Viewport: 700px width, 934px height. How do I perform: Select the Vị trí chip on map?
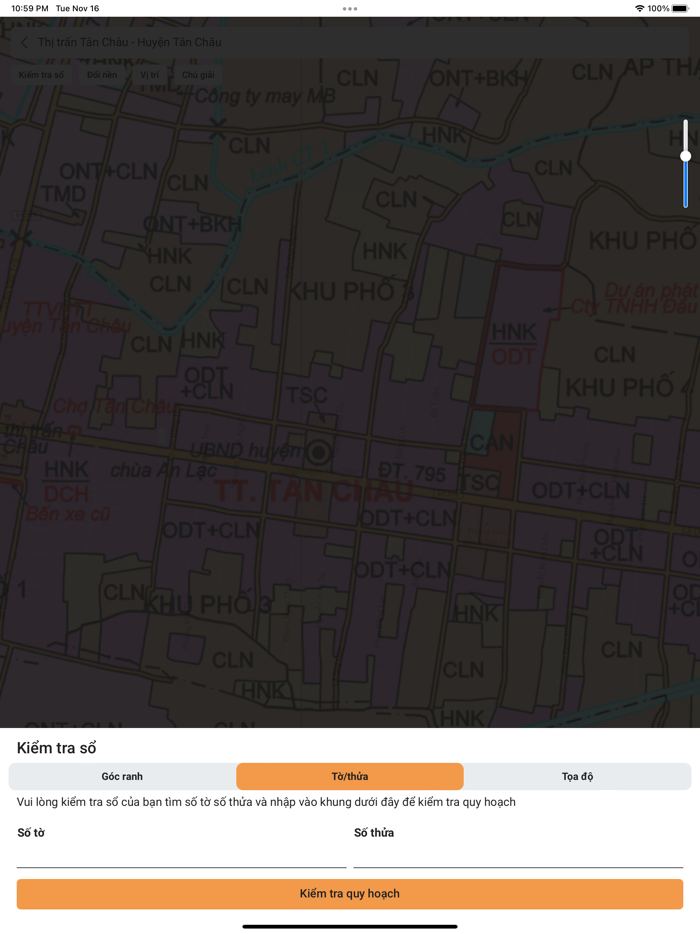[x=150, y=74]
